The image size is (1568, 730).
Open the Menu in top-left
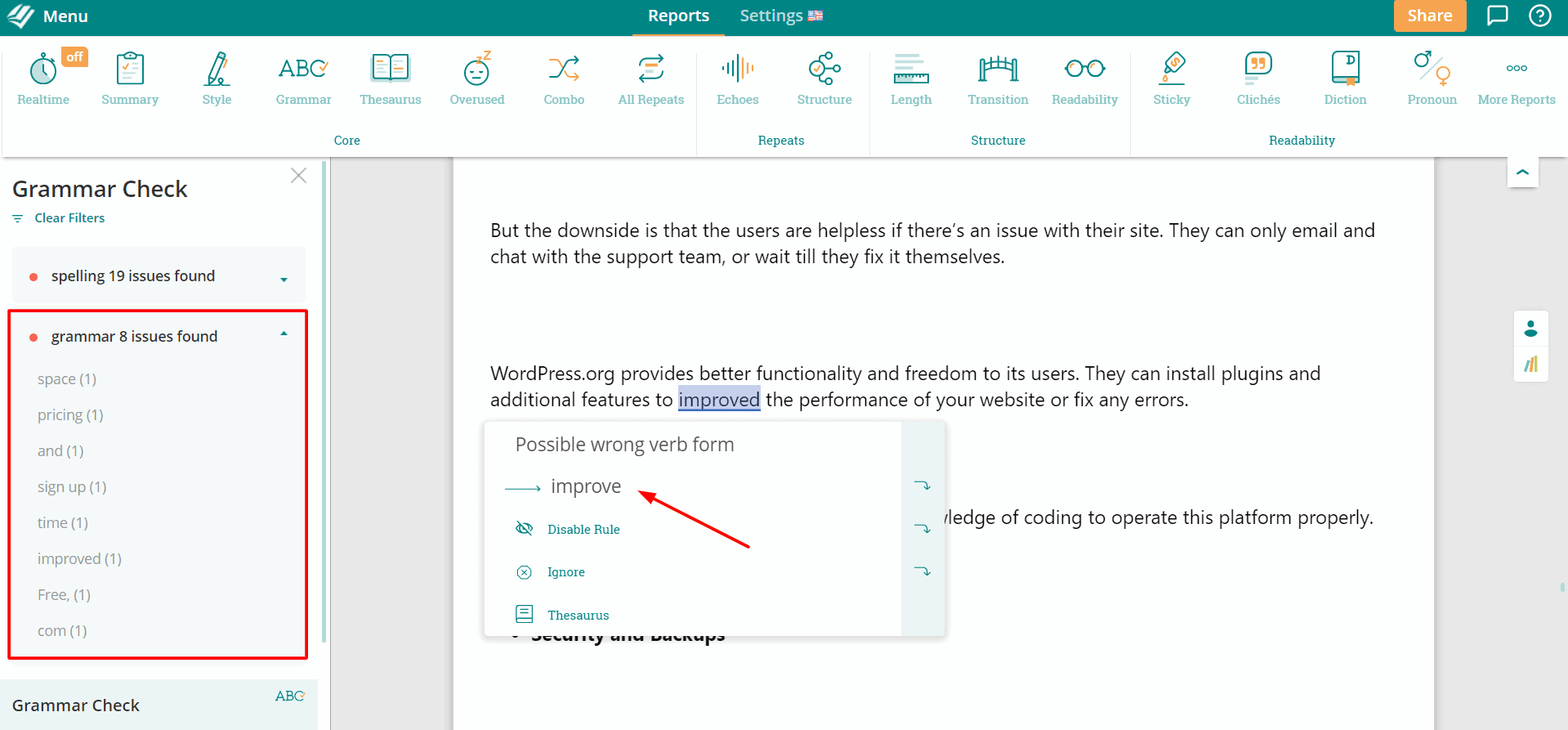pyautogui.click(x=47, y=16)
